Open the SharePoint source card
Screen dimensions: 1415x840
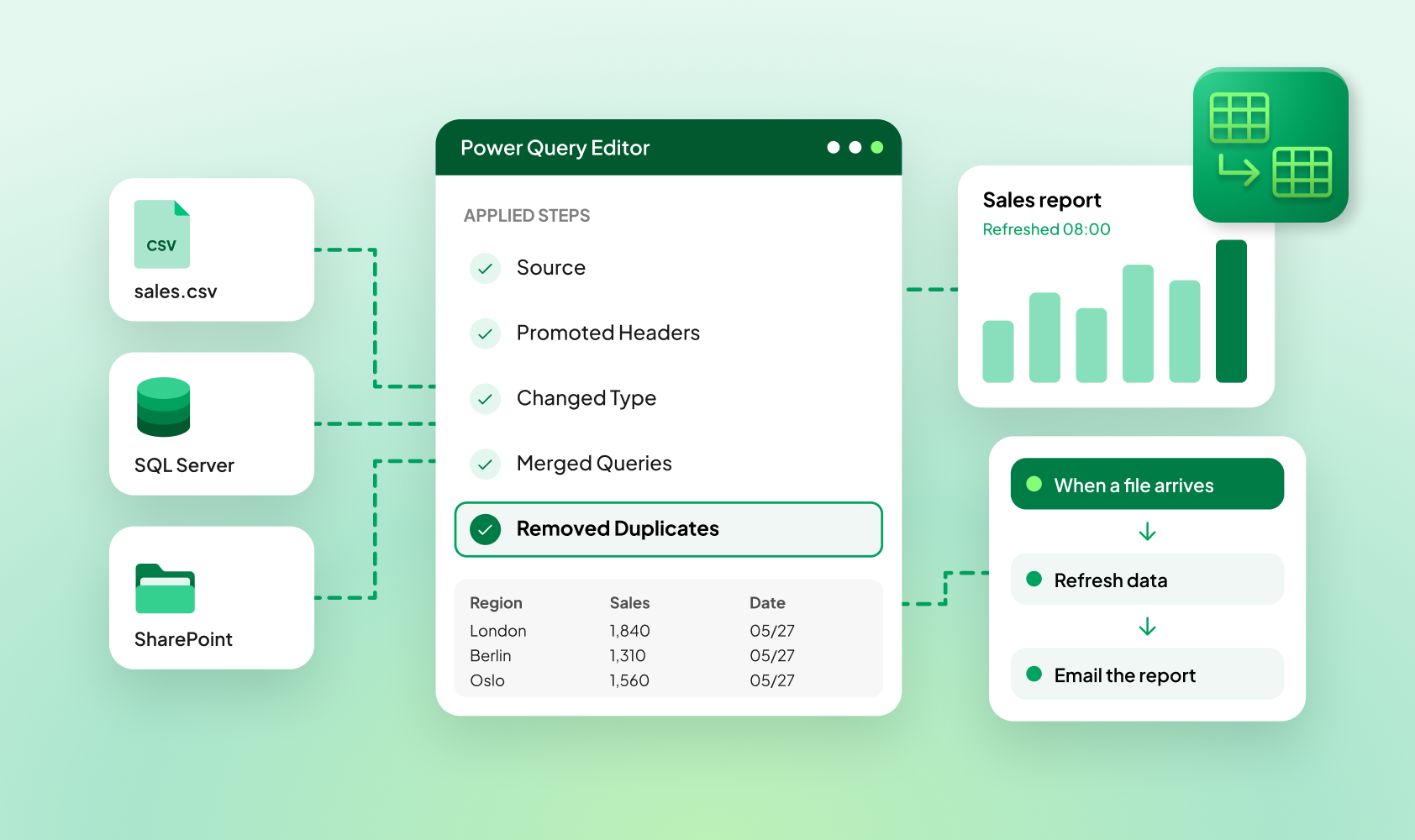click(212, 598)
